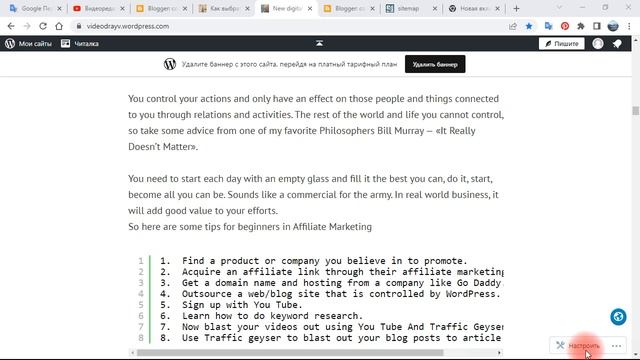Viewport: 640px width, 360px height.
Task: Open the Pinterest extension icon
Action: tap(565, 26)
